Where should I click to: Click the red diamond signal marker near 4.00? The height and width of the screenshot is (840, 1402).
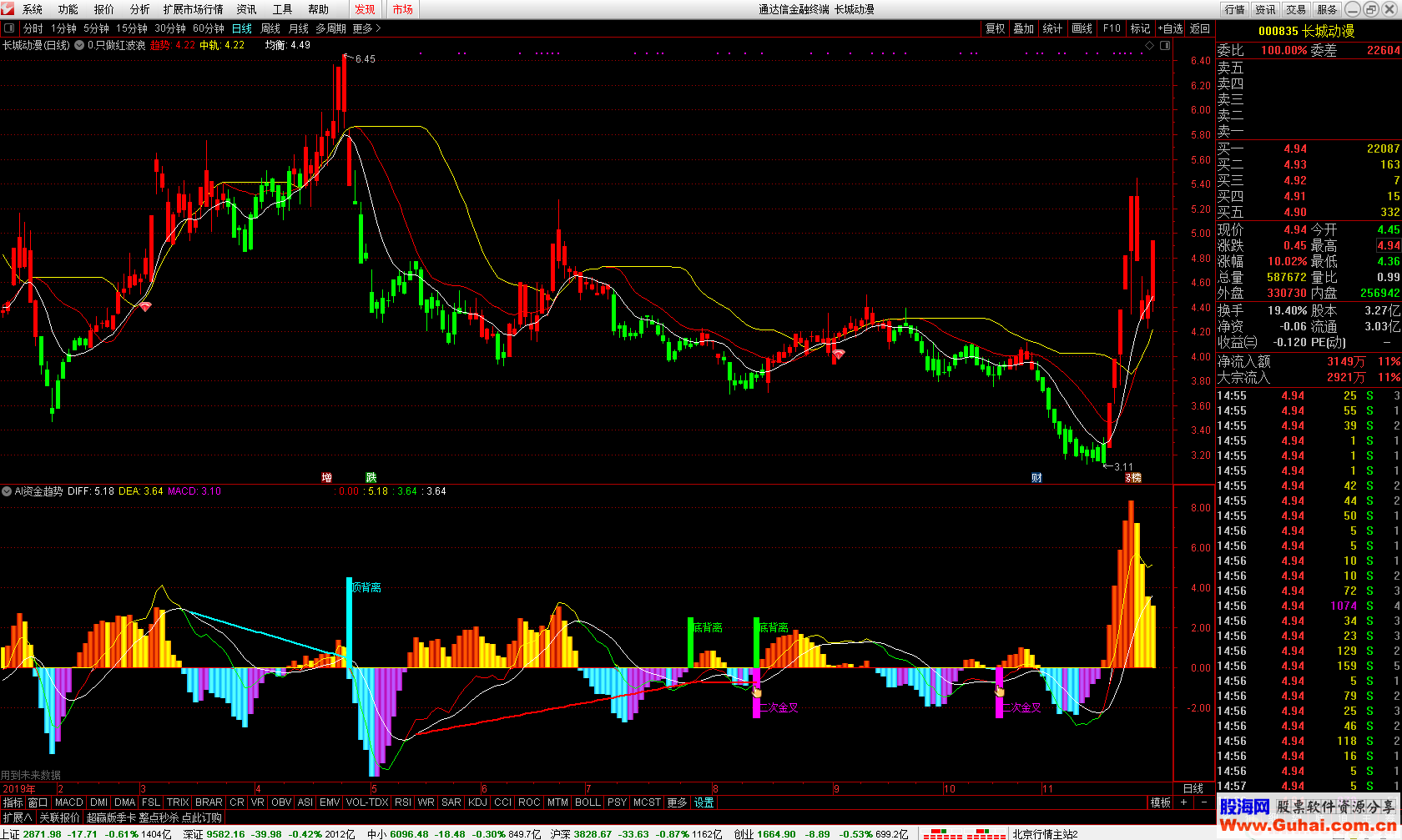pos(838,355)
